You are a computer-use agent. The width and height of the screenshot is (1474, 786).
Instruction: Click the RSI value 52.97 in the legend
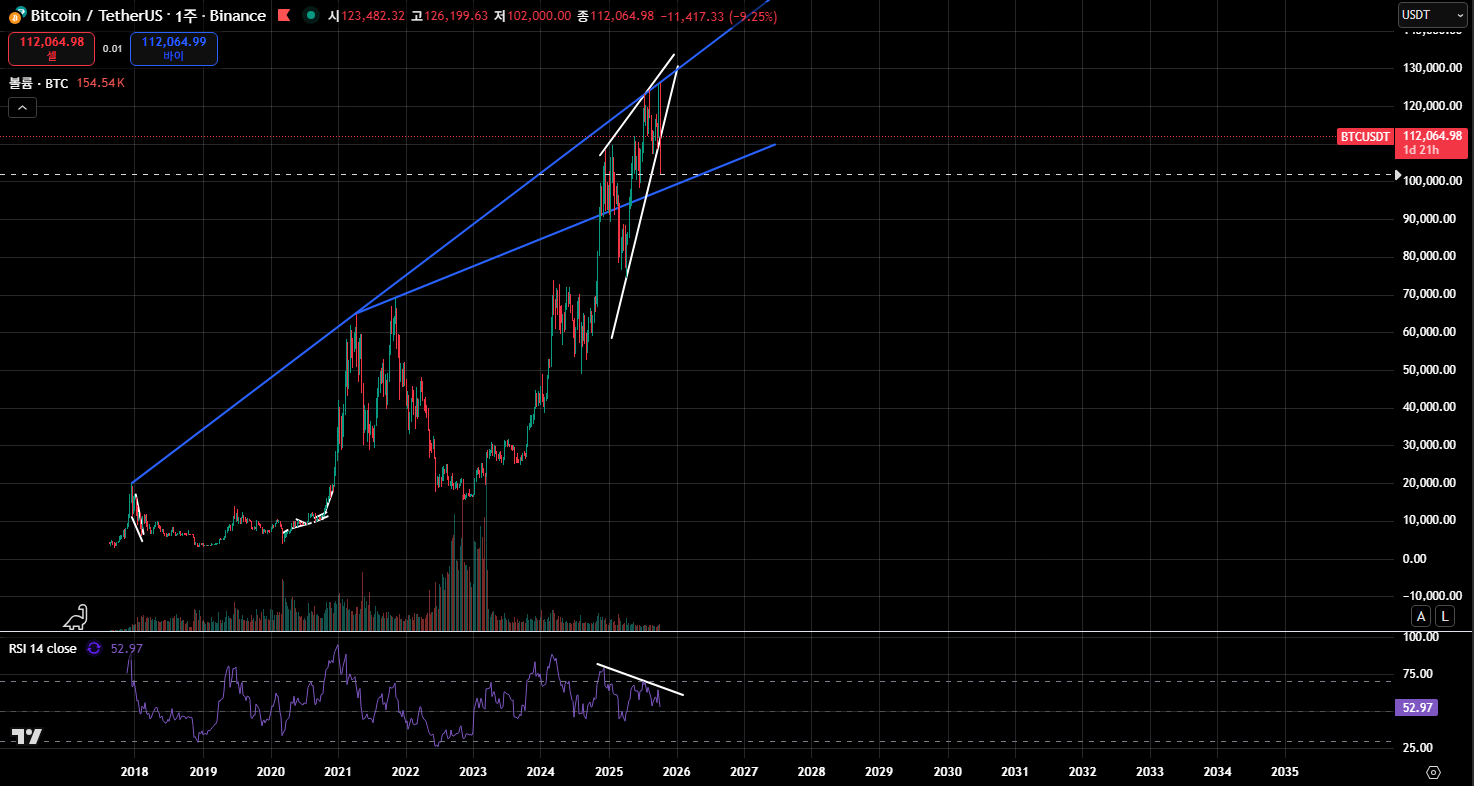point(125,648)
